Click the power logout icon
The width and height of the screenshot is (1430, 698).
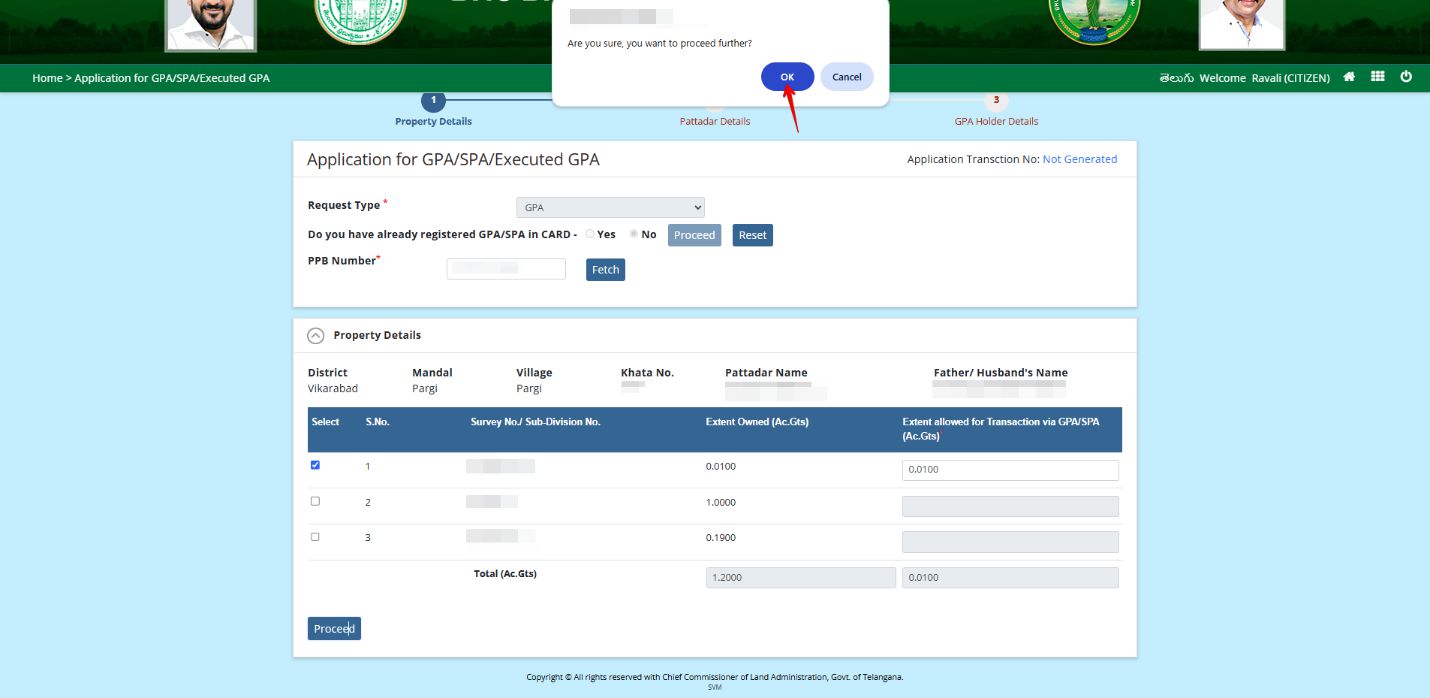tap(1405, 76)
